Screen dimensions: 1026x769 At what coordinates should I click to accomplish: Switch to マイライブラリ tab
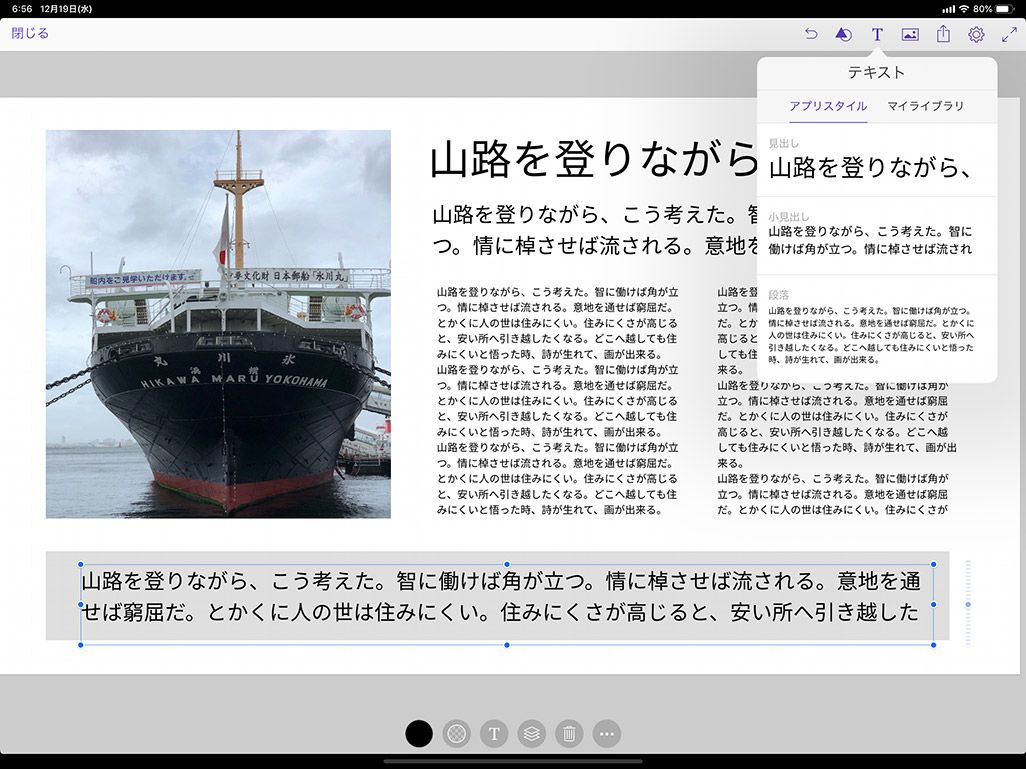click(x=925, y=106)
